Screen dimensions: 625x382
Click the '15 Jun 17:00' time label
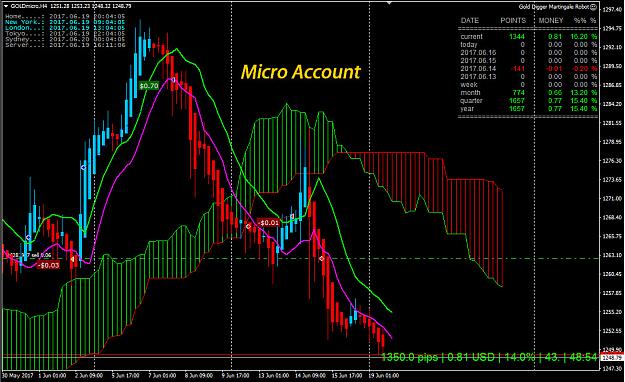point(347,375)
